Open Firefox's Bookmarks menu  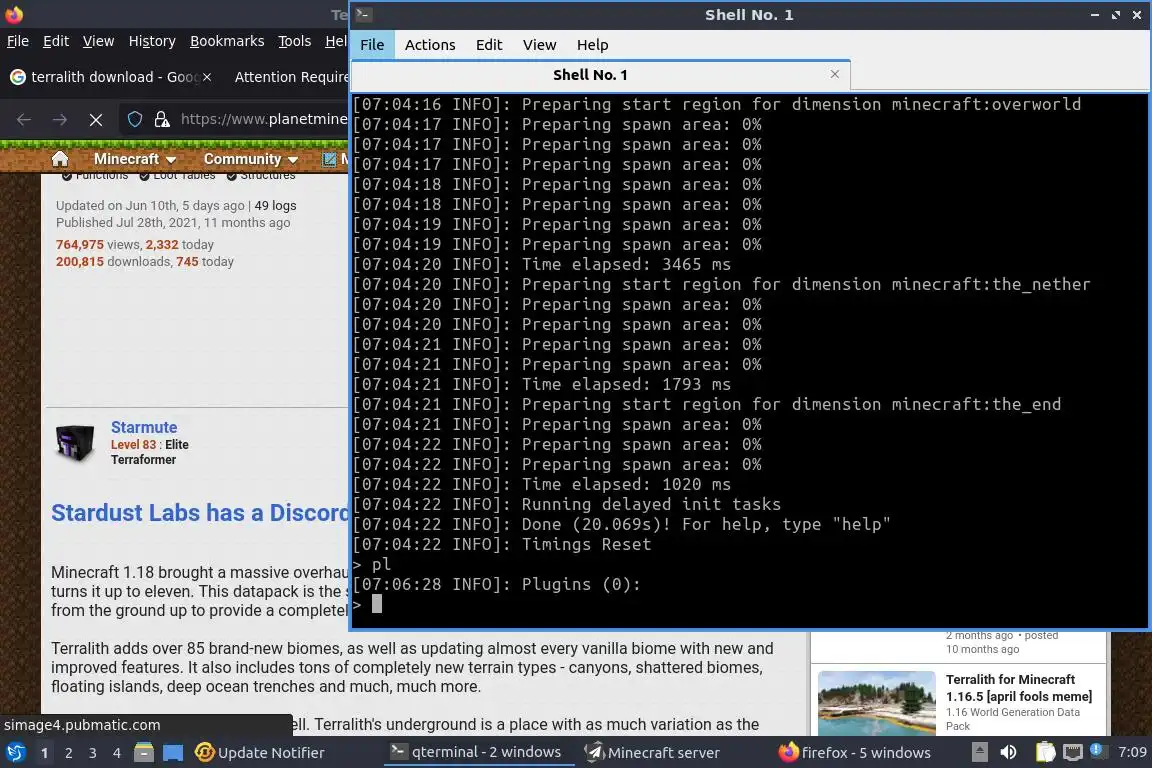click(227, 41)
